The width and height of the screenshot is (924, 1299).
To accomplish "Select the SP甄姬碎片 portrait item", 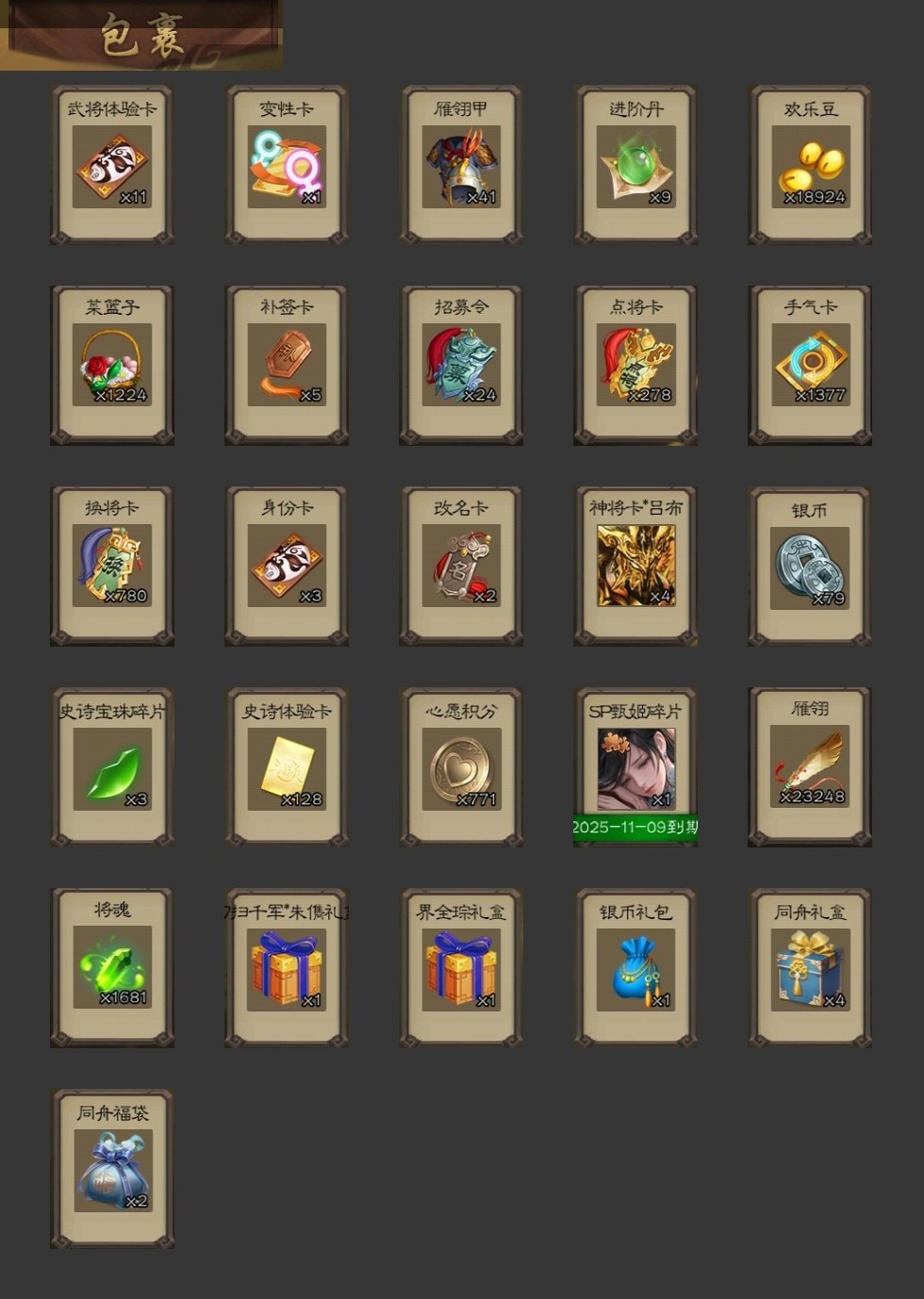I will click(x=635, y=767).
